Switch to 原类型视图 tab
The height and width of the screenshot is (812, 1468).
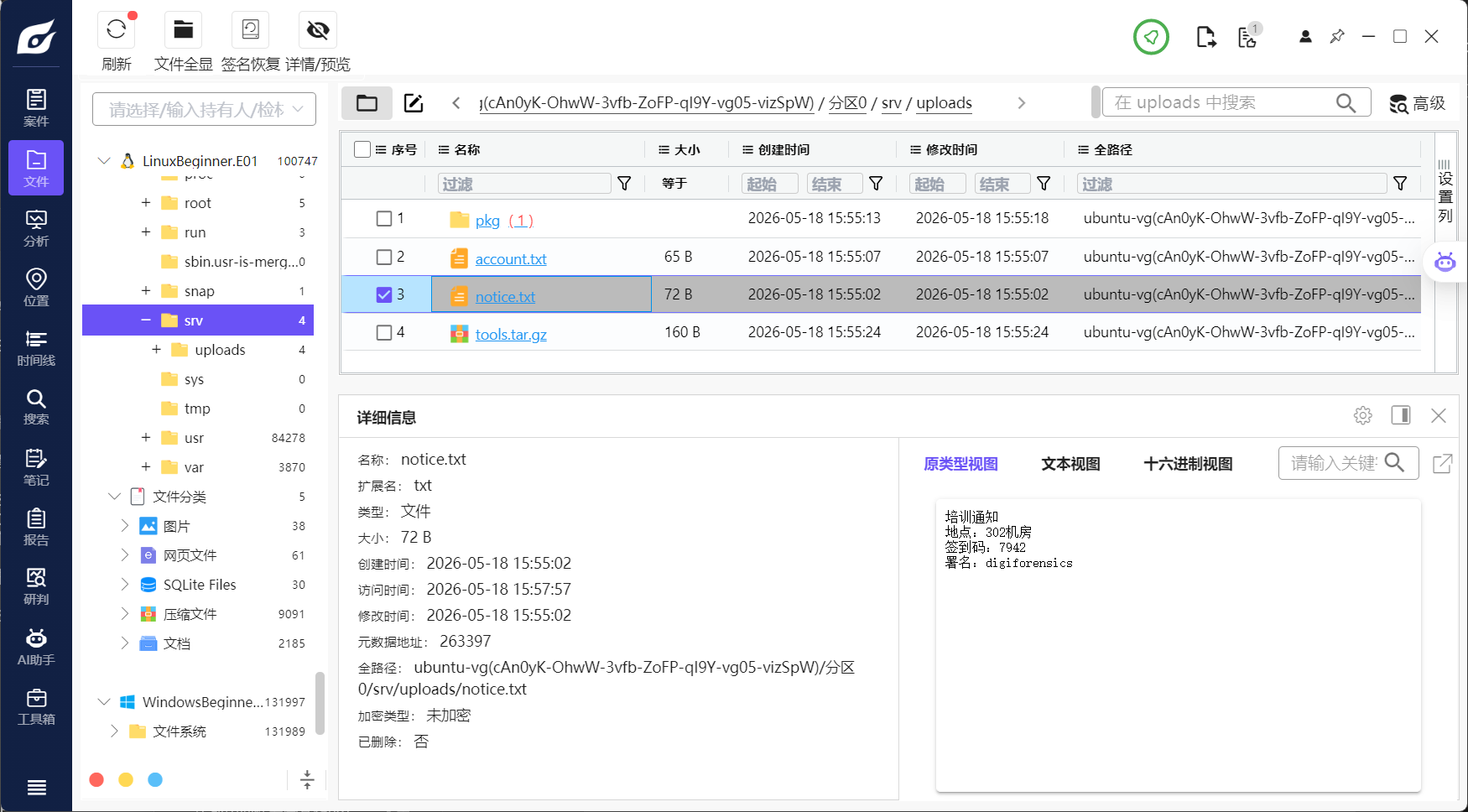[x=960, y=464]
